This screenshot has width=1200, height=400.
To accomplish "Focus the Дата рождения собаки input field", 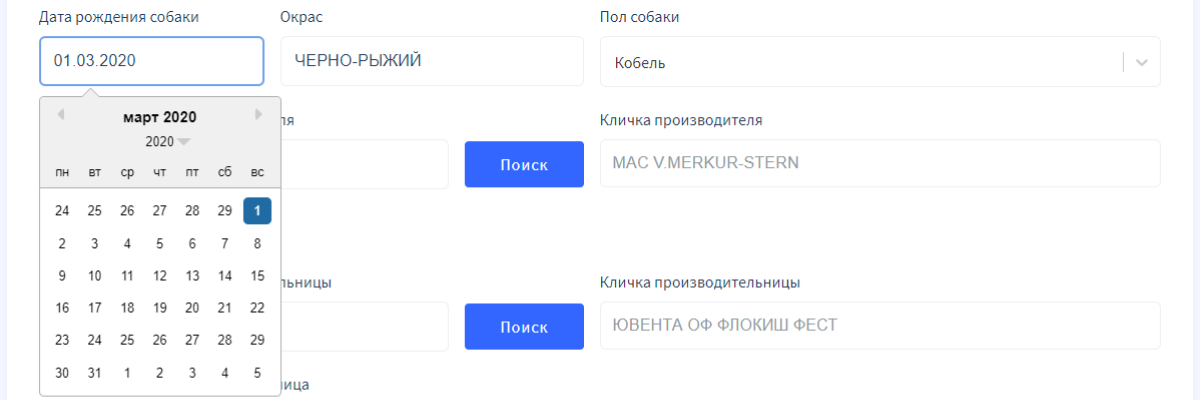I will [152, 61].
